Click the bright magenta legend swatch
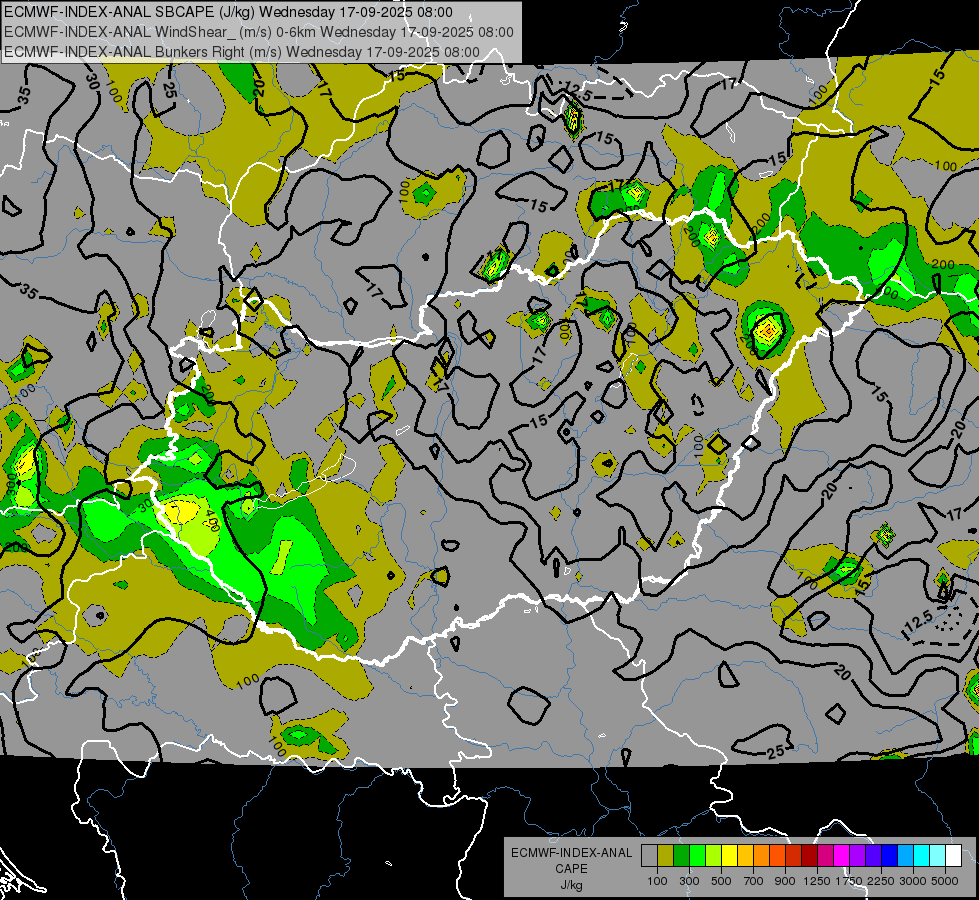The height and width of the screenshot is (900, 979). [842, 856]
